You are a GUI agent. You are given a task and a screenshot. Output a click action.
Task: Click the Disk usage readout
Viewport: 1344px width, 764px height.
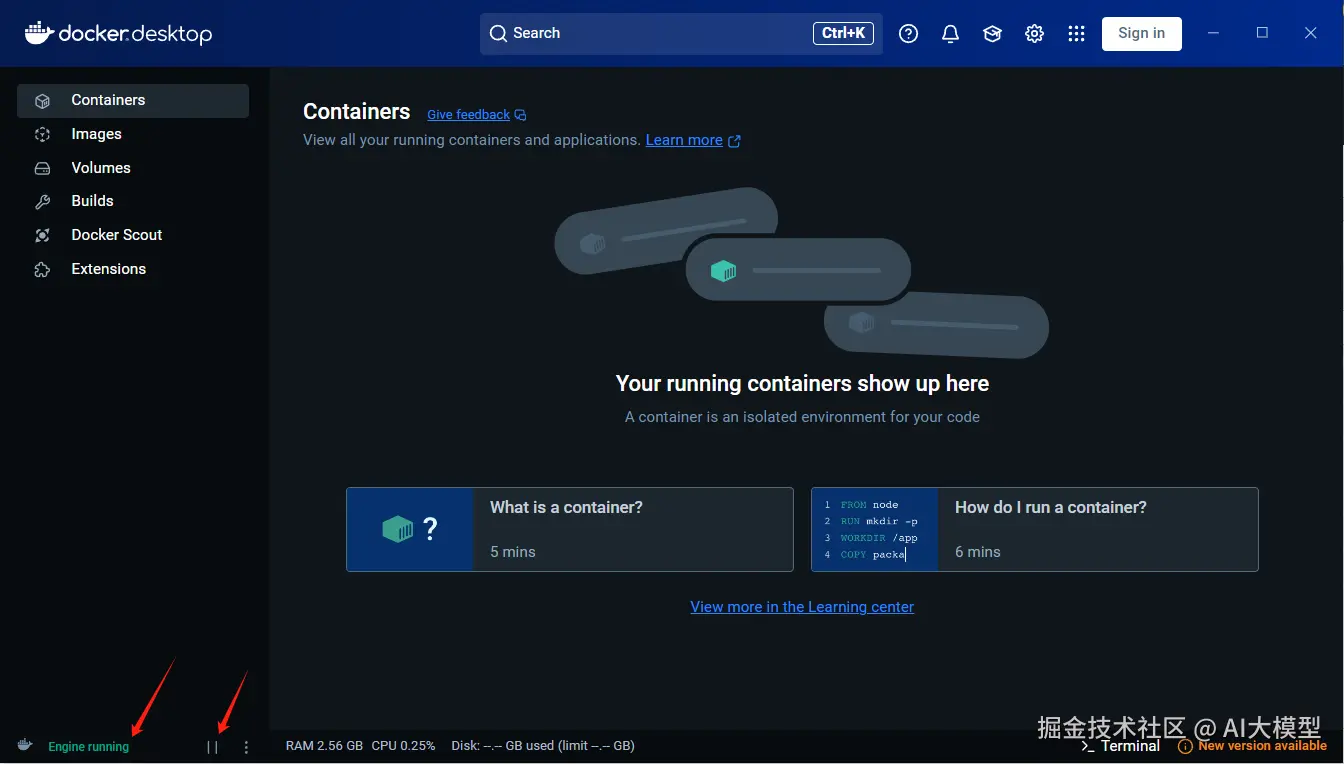point(543,746)
